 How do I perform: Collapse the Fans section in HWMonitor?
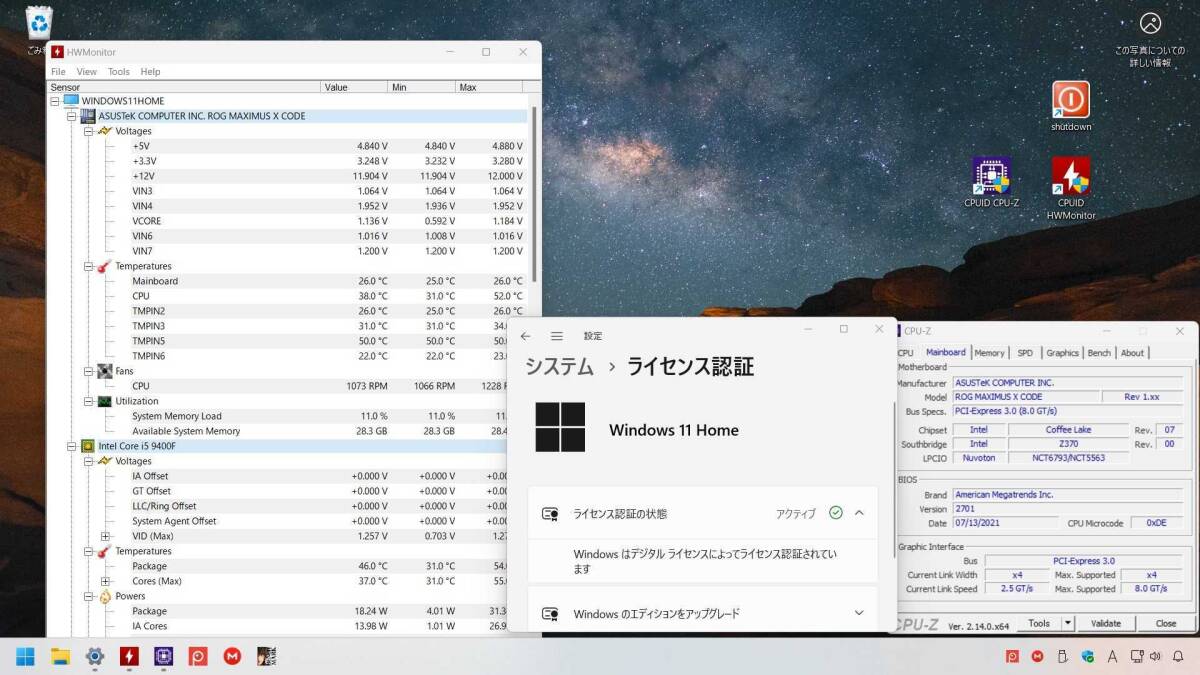[88, 371]
